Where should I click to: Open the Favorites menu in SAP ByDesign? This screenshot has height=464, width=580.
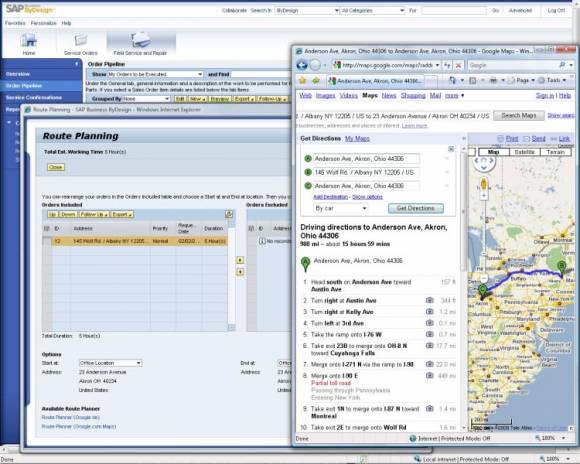click(x=15, y=23)
